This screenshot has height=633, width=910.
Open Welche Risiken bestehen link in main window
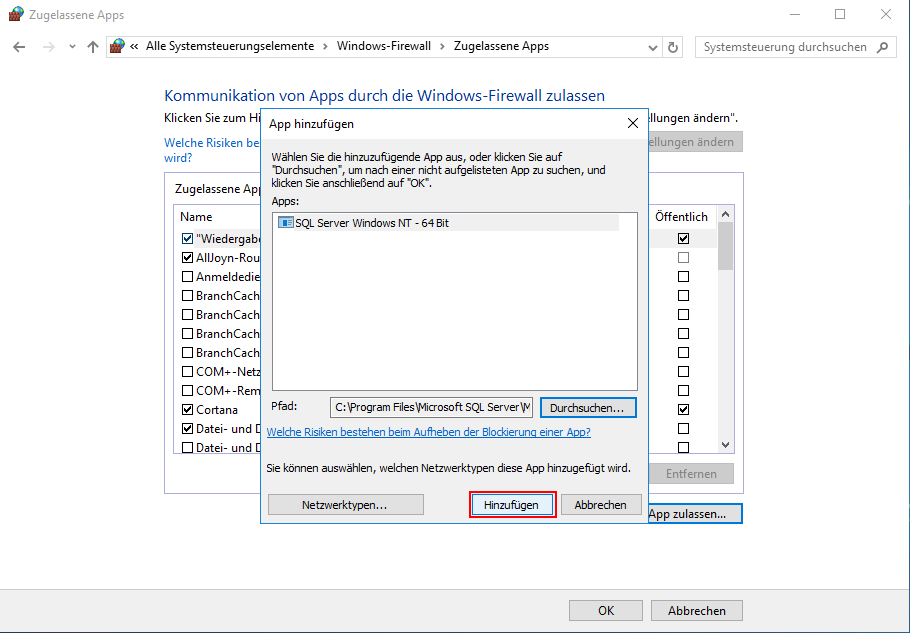click(212, 150)
